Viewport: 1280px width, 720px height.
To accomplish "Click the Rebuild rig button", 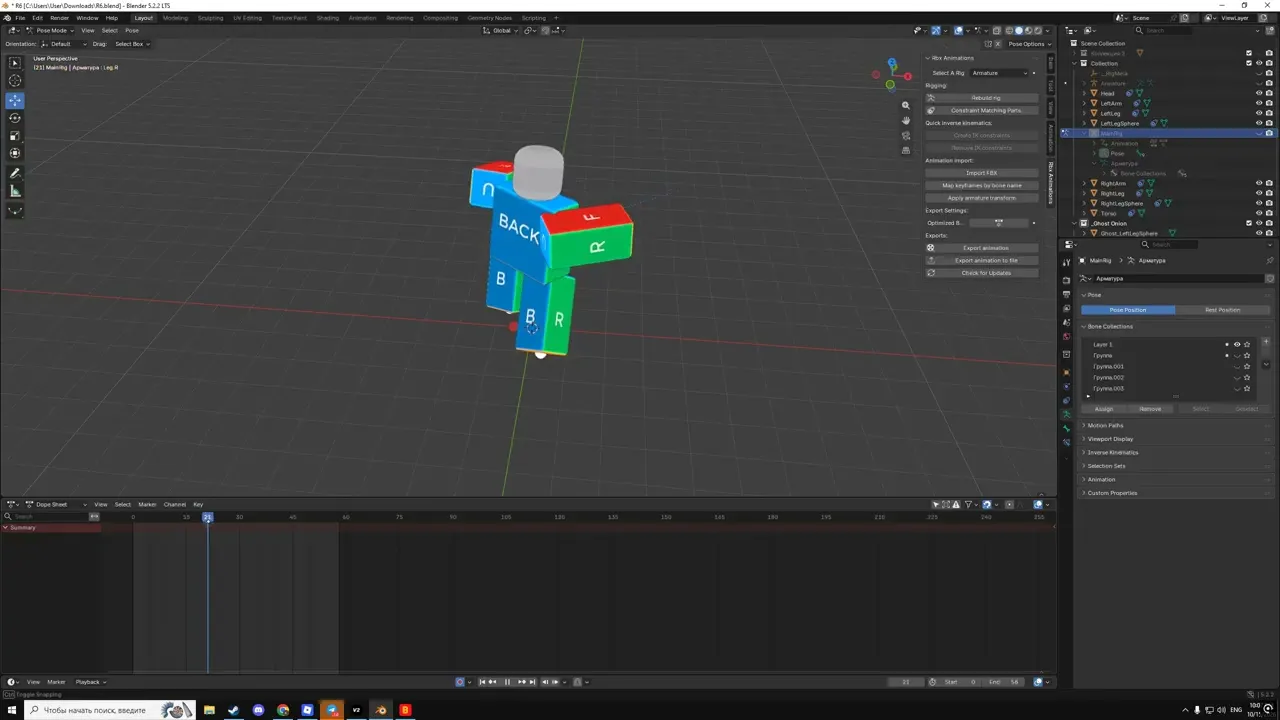I will click(982, 98).
